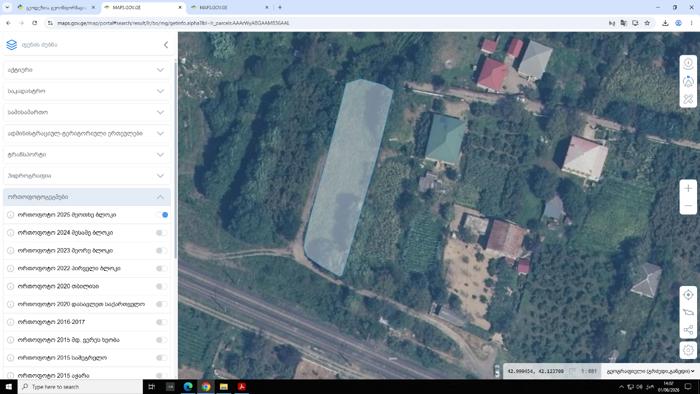Select the active MAPS.GOV.GE tab
700x394 pixels.
coord(143,8)
